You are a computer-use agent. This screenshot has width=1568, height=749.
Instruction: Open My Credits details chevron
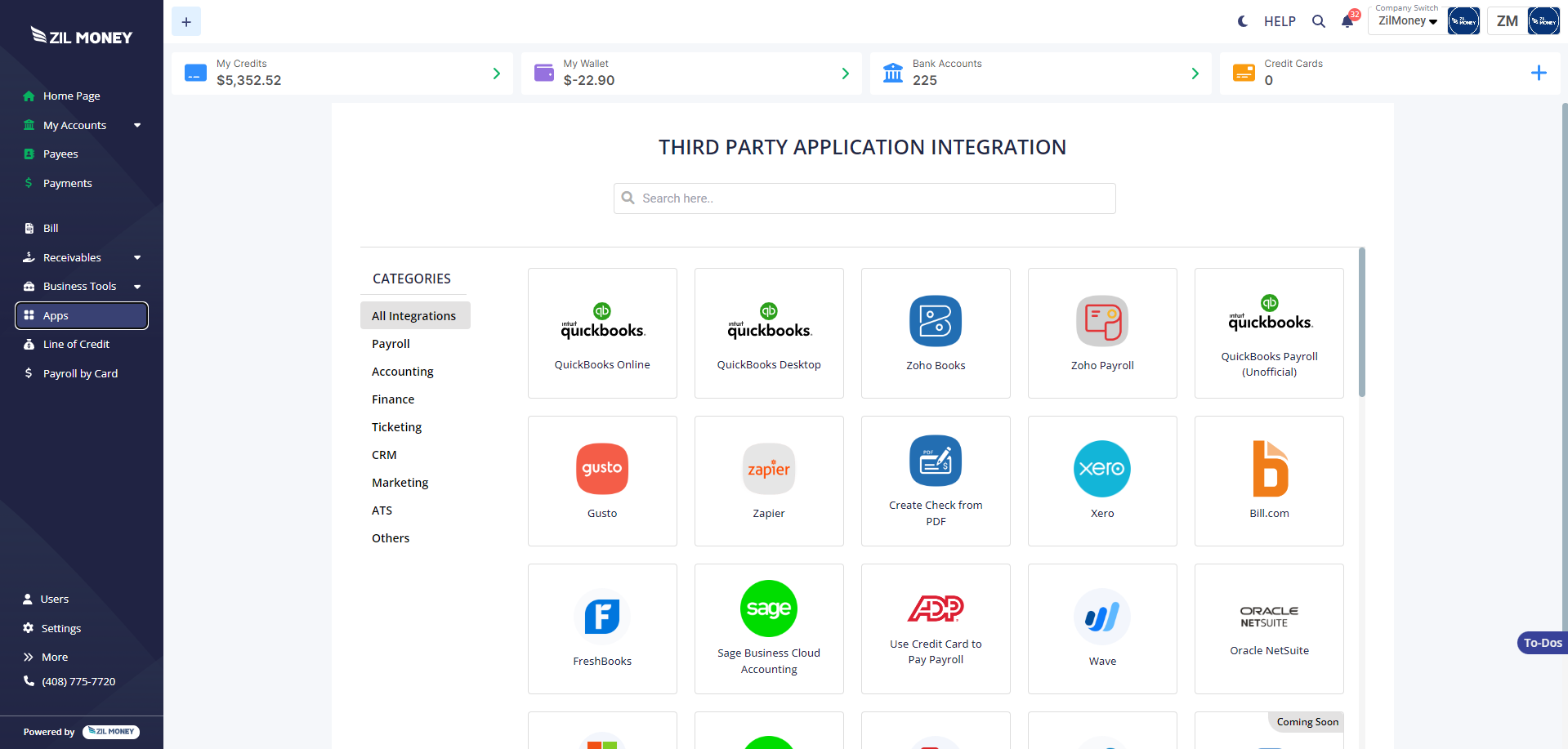tap(496, 74)
